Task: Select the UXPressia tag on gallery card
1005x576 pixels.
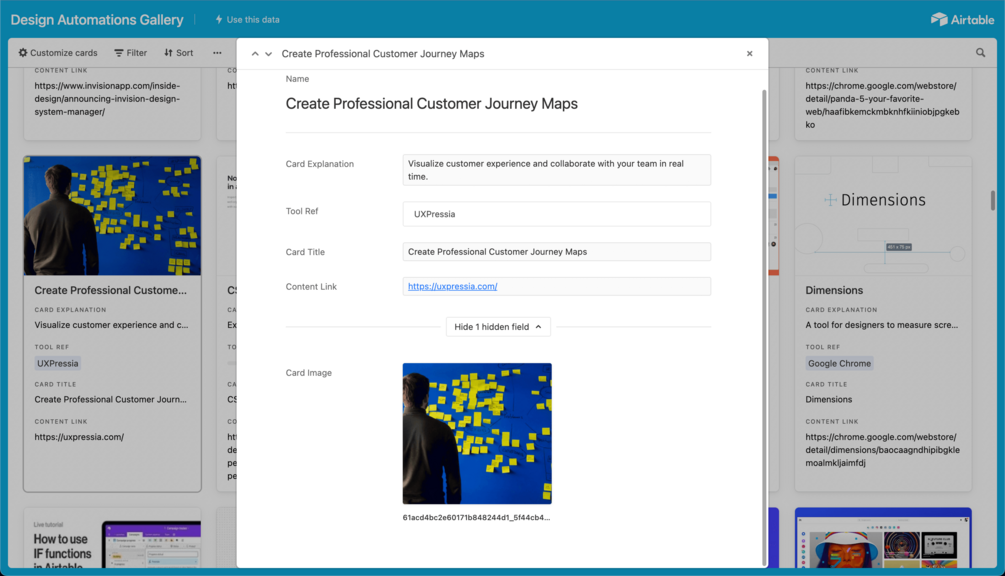Action: pyautogui.click(x=58, y=363)
